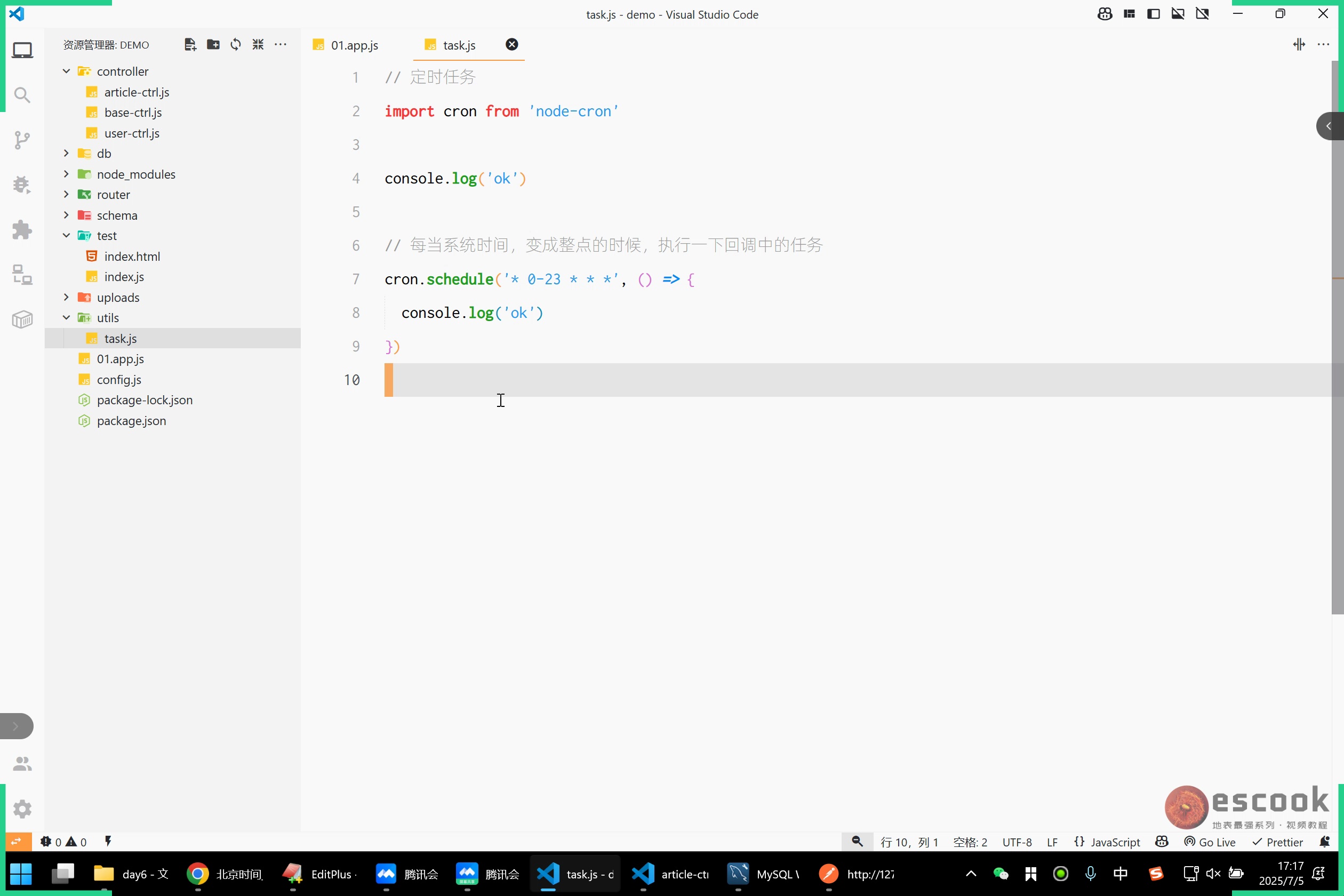This screenshot has height=896, width=1344.
Task: Toggle primary sidebar layout button
Action: (1153, 14)
